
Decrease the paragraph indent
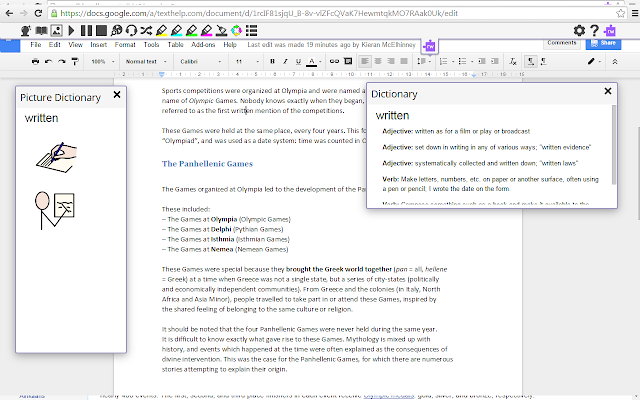point(482,62)
